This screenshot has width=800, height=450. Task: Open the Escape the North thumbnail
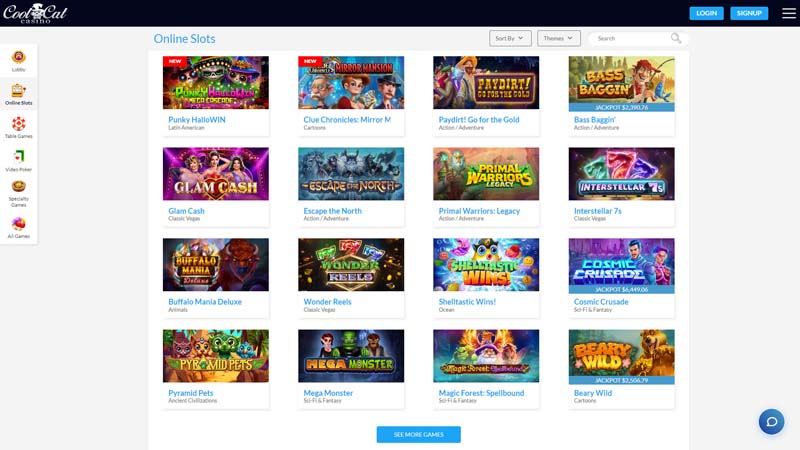(351, 174)
